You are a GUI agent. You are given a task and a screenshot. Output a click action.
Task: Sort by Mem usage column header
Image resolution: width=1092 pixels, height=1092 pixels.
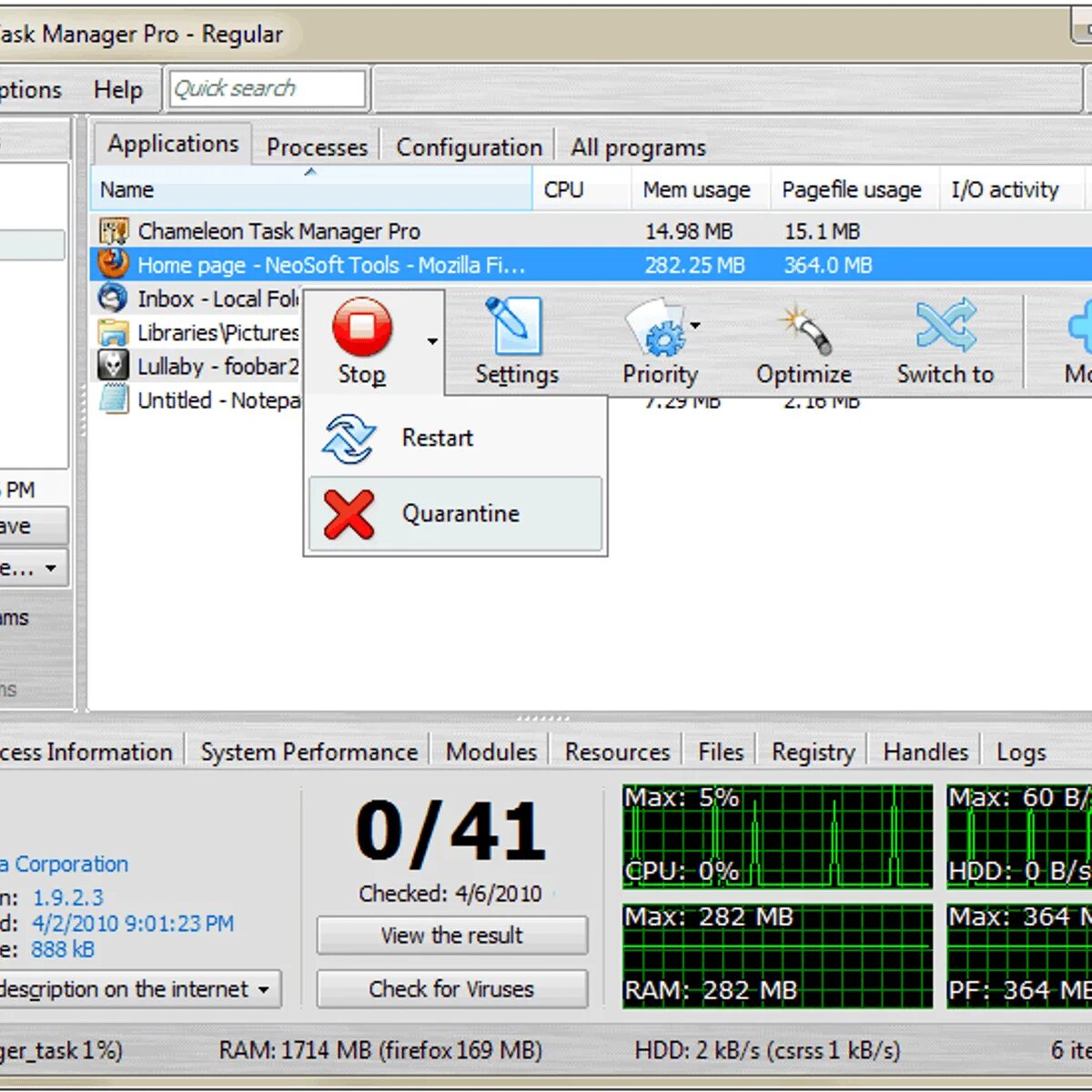(701, 189)
